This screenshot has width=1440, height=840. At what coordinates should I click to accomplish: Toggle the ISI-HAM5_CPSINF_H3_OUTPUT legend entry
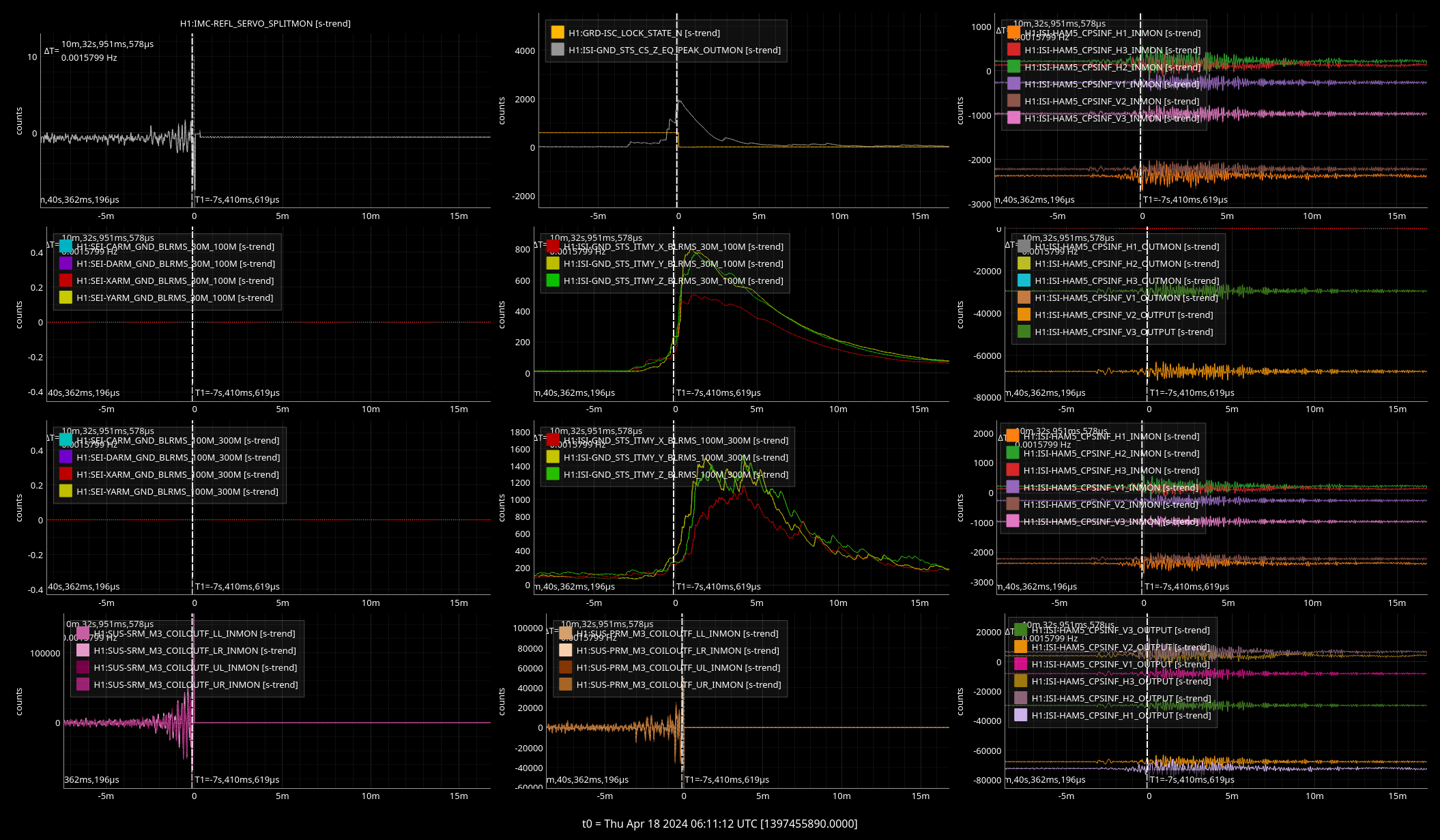pos(1112,681)
